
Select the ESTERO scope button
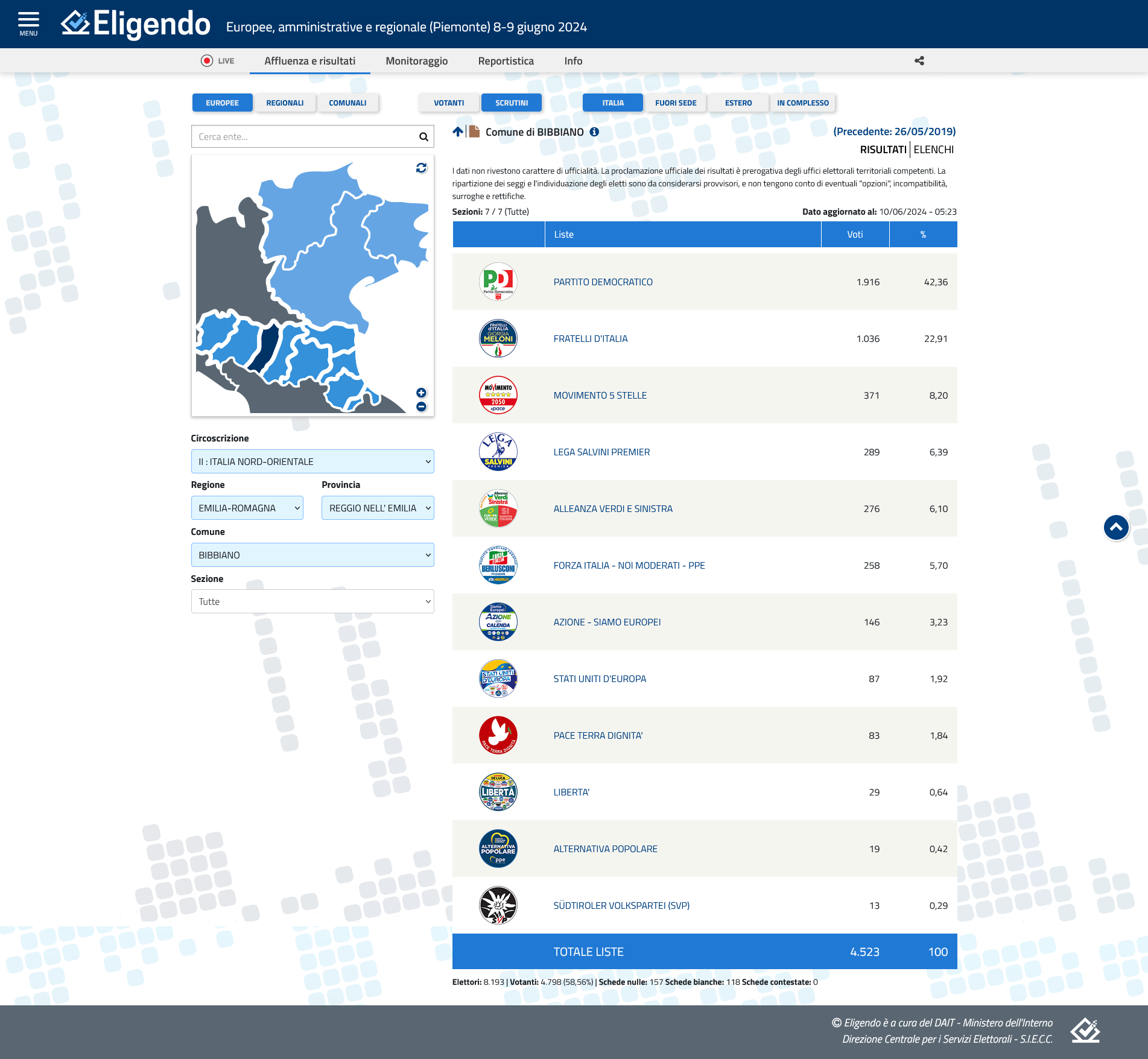(x=738, y=103)
